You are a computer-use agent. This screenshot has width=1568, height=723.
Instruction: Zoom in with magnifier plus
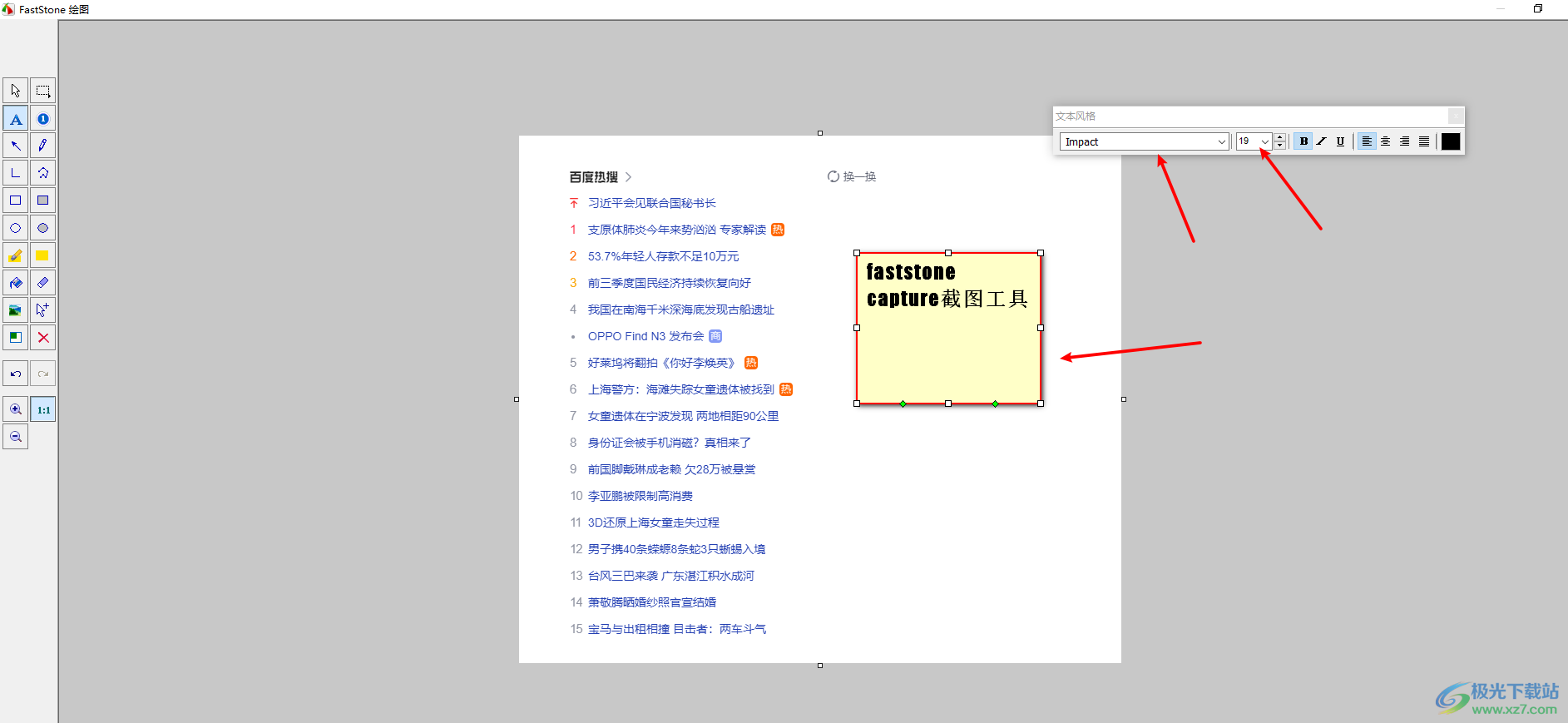pyautogui.click(x=15, y=409)
